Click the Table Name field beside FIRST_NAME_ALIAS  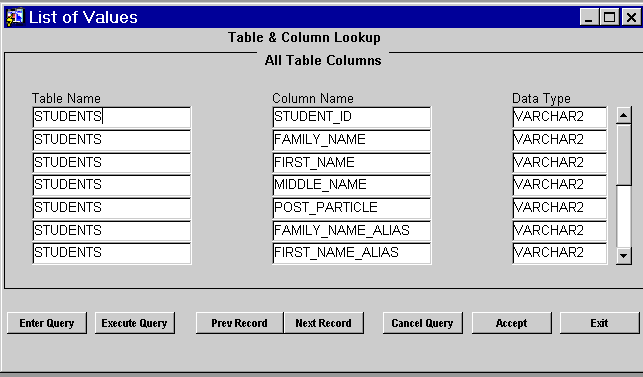112,253
